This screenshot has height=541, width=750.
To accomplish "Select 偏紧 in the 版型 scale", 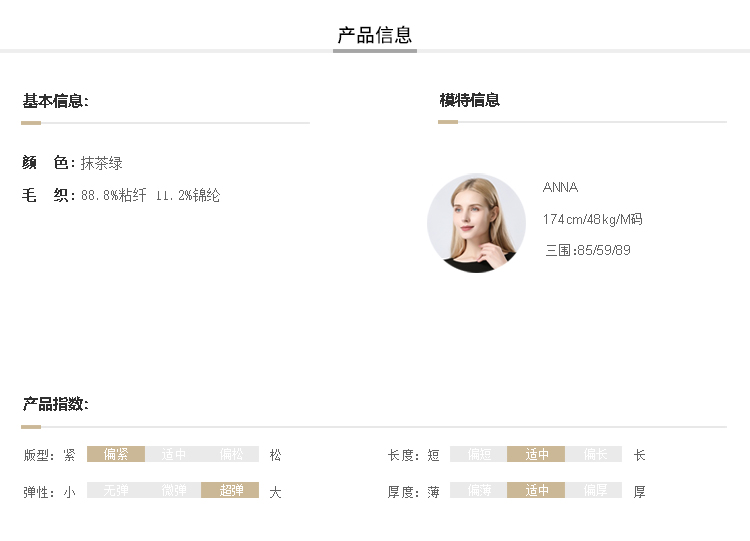I will [116, 454].
